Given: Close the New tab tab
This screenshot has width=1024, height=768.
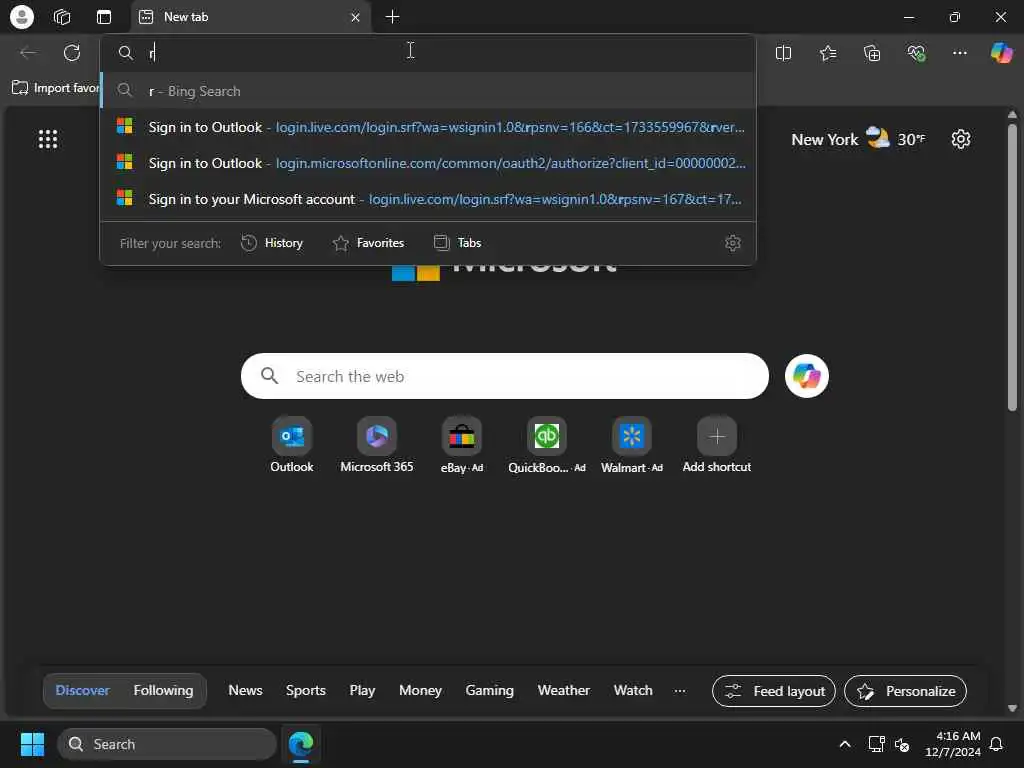Looking at the screenshot, I should coord(355,17).
